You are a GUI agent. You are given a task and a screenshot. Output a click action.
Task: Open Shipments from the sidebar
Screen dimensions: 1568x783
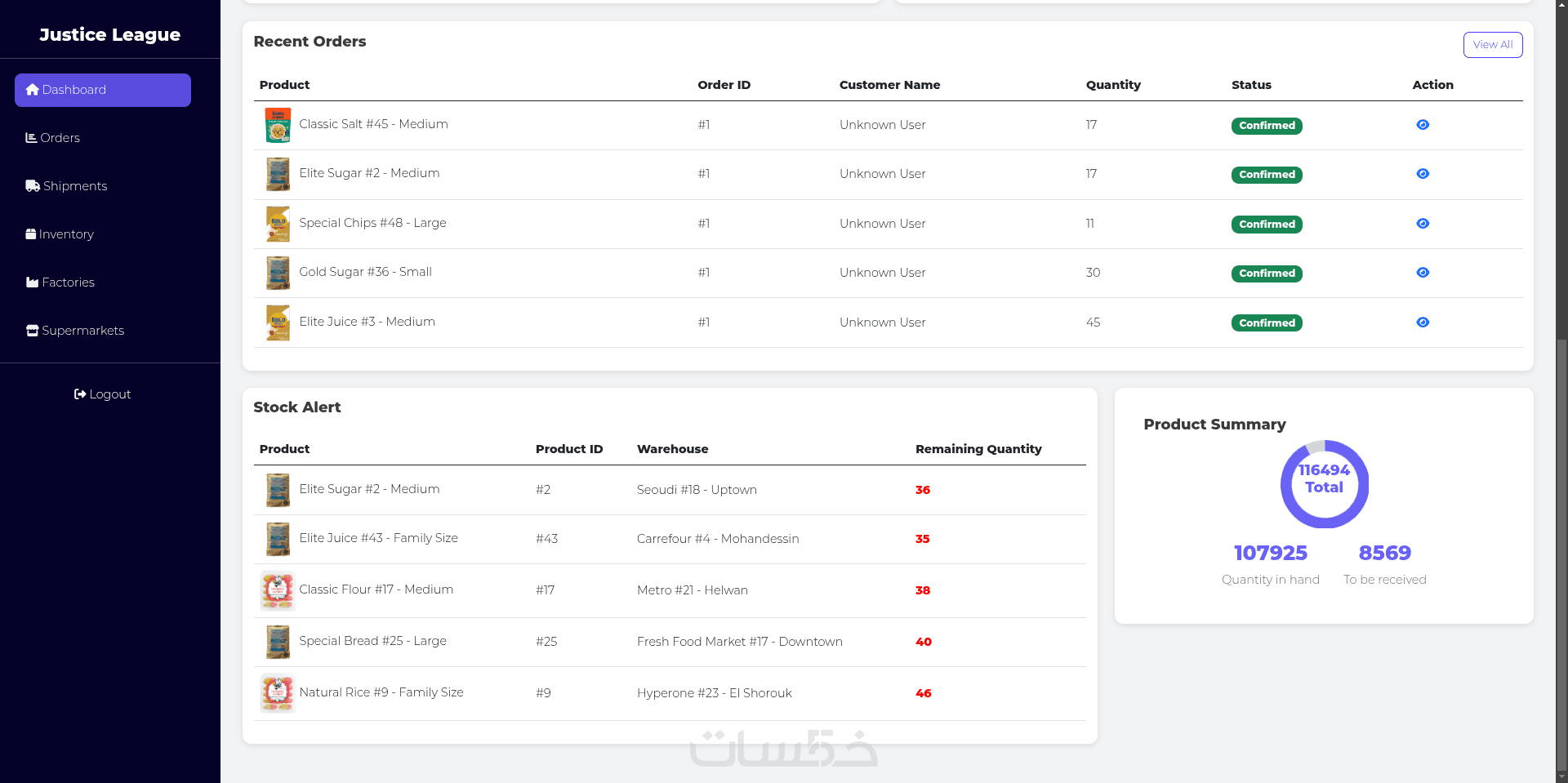point(67,186)
